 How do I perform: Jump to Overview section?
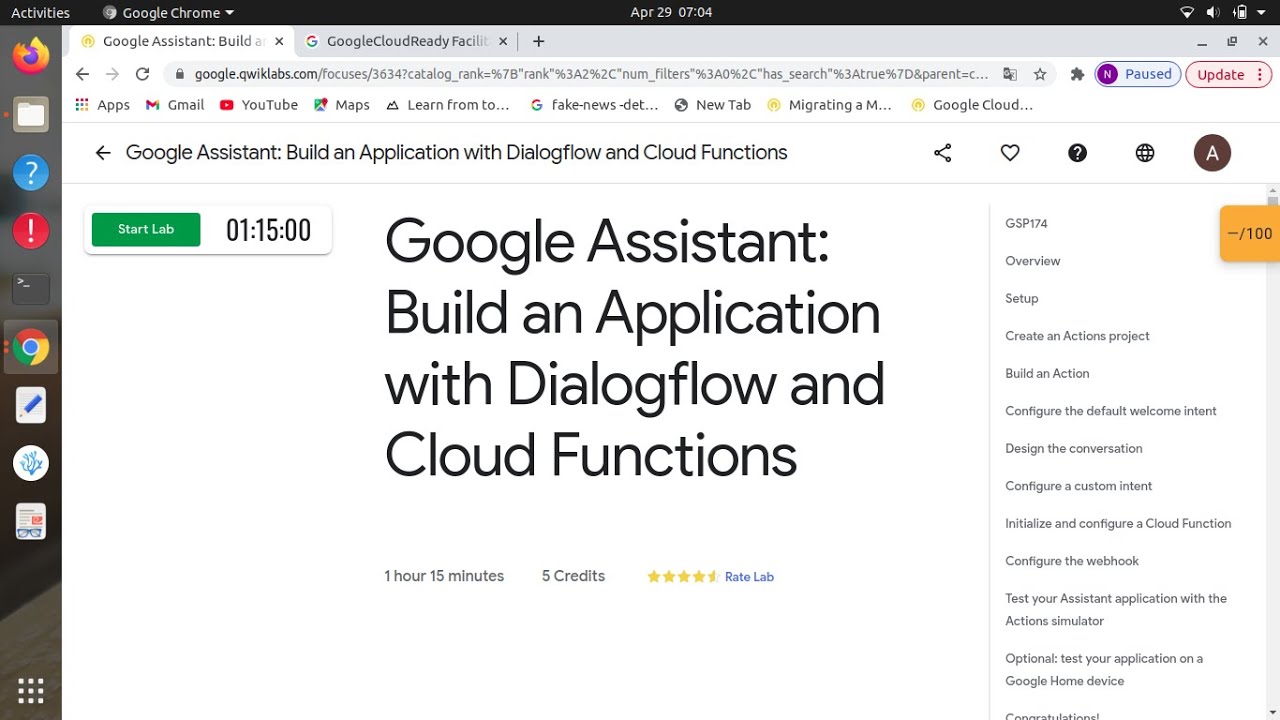[1032, 261]
